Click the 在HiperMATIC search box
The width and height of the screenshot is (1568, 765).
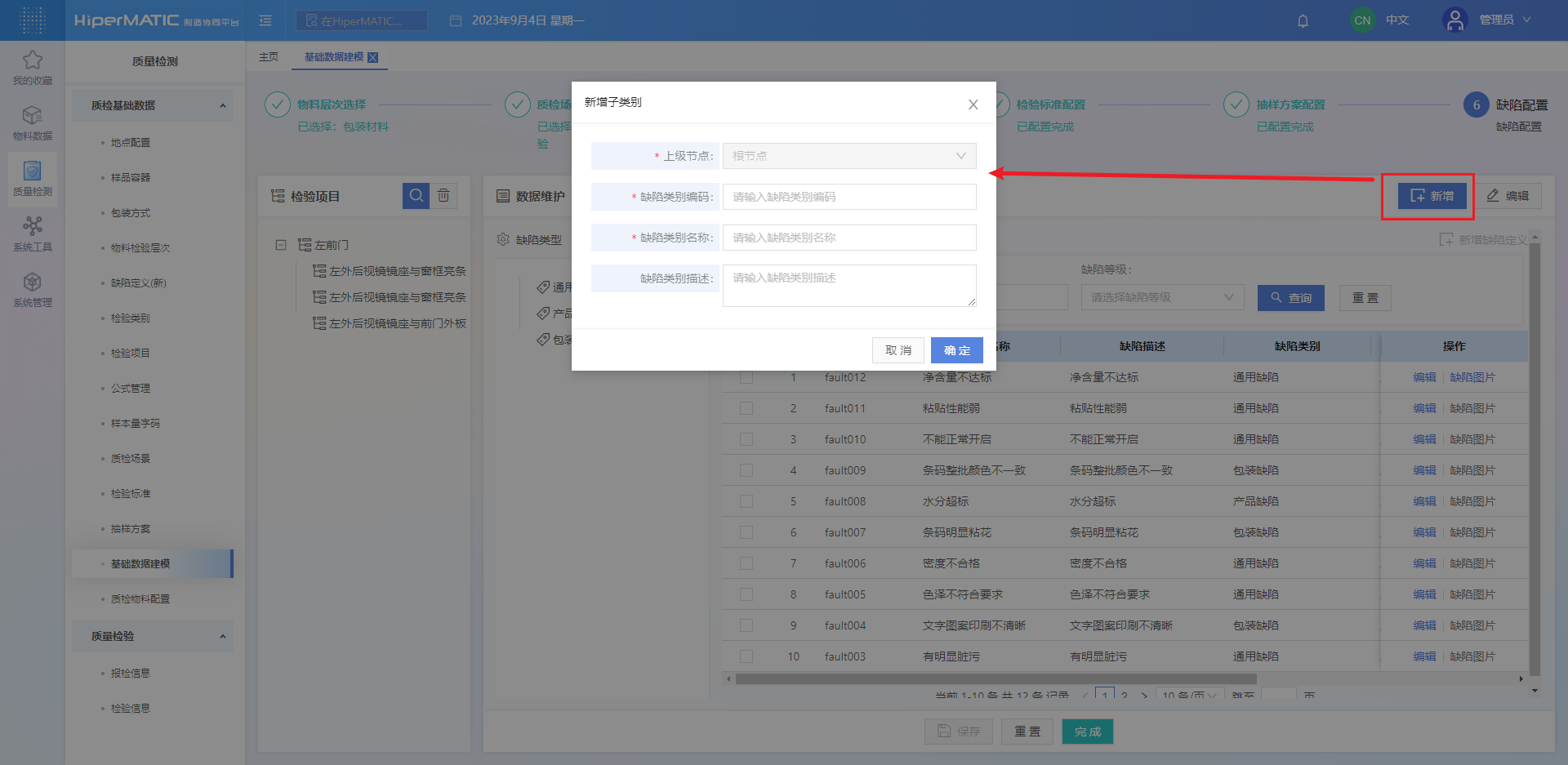[362, 20]
